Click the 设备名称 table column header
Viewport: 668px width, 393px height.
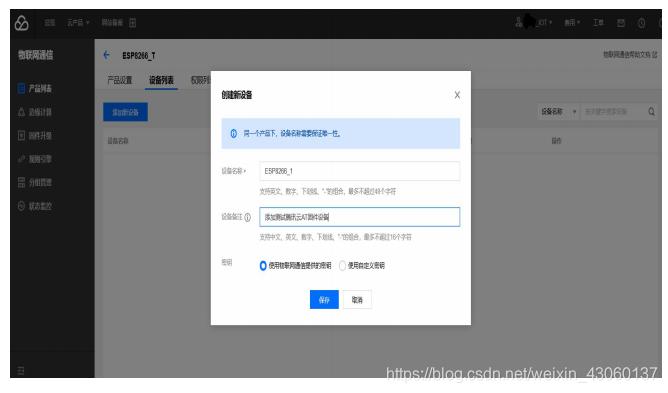tap(118, 141)
